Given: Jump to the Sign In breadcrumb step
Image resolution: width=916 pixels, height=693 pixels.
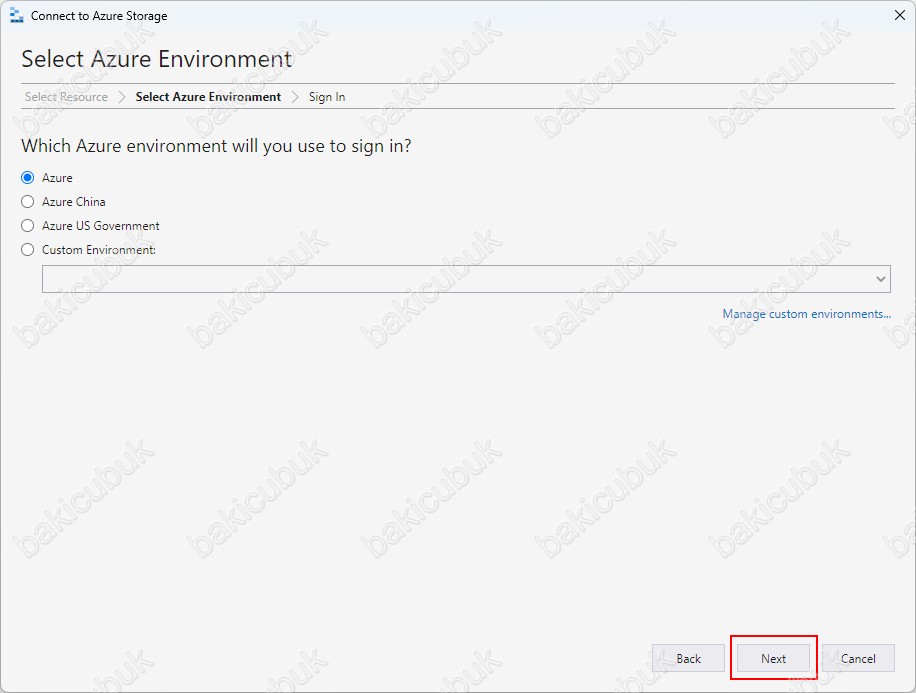Looking at the screenshot, I should pyautogui.click(x=327, y=97).
